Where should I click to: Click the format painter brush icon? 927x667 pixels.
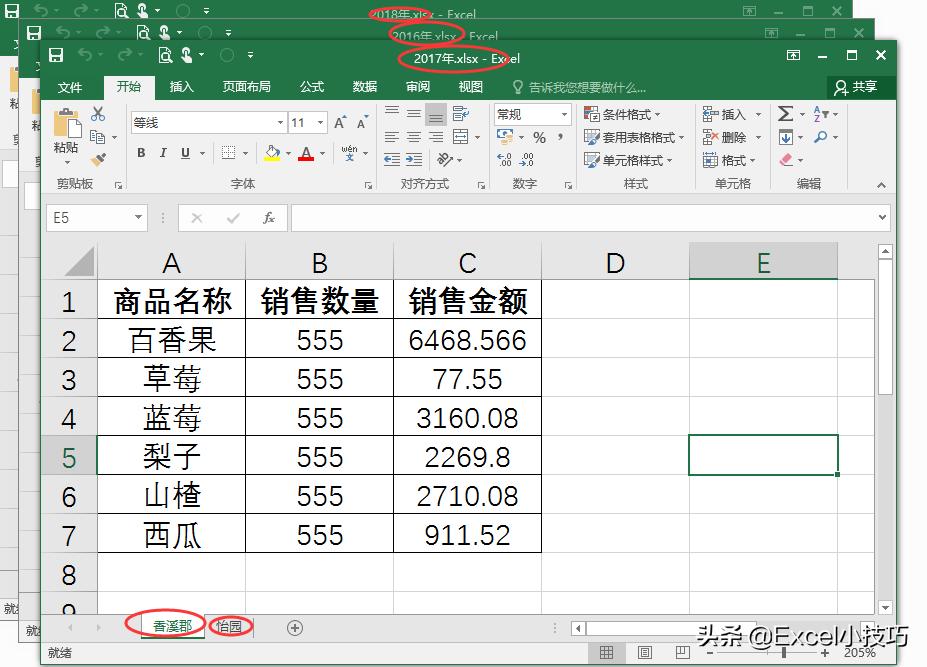coord(97,156)
